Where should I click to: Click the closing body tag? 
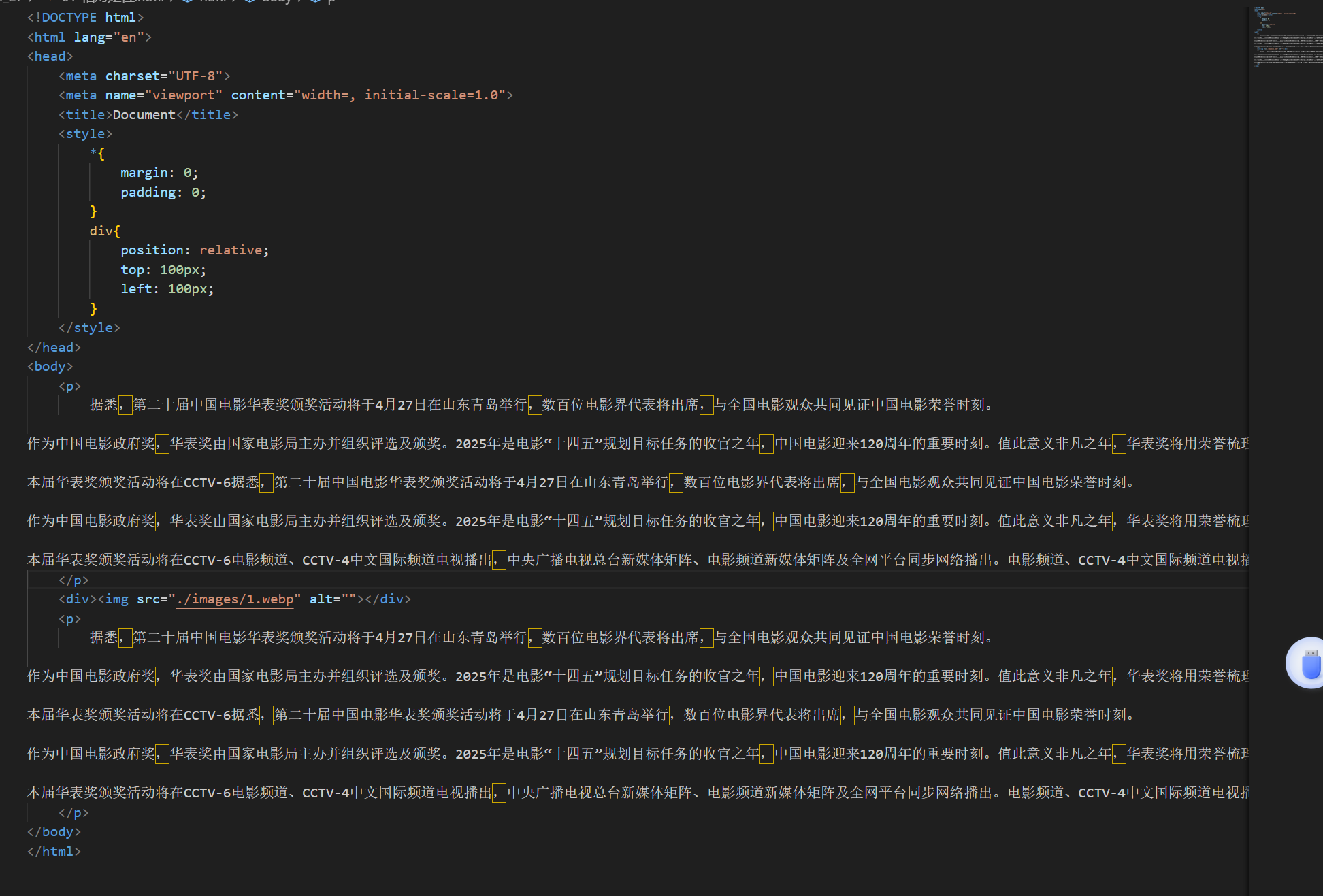[x=54, y=832]
